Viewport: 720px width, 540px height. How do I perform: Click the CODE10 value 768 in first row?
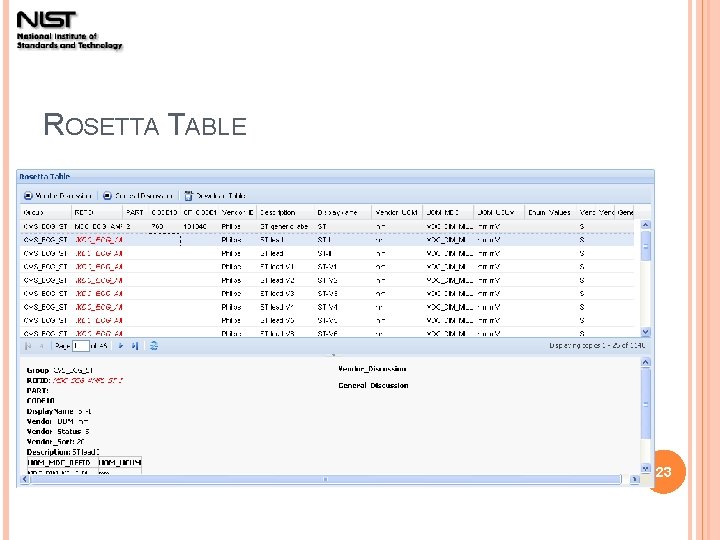(157, 226)
